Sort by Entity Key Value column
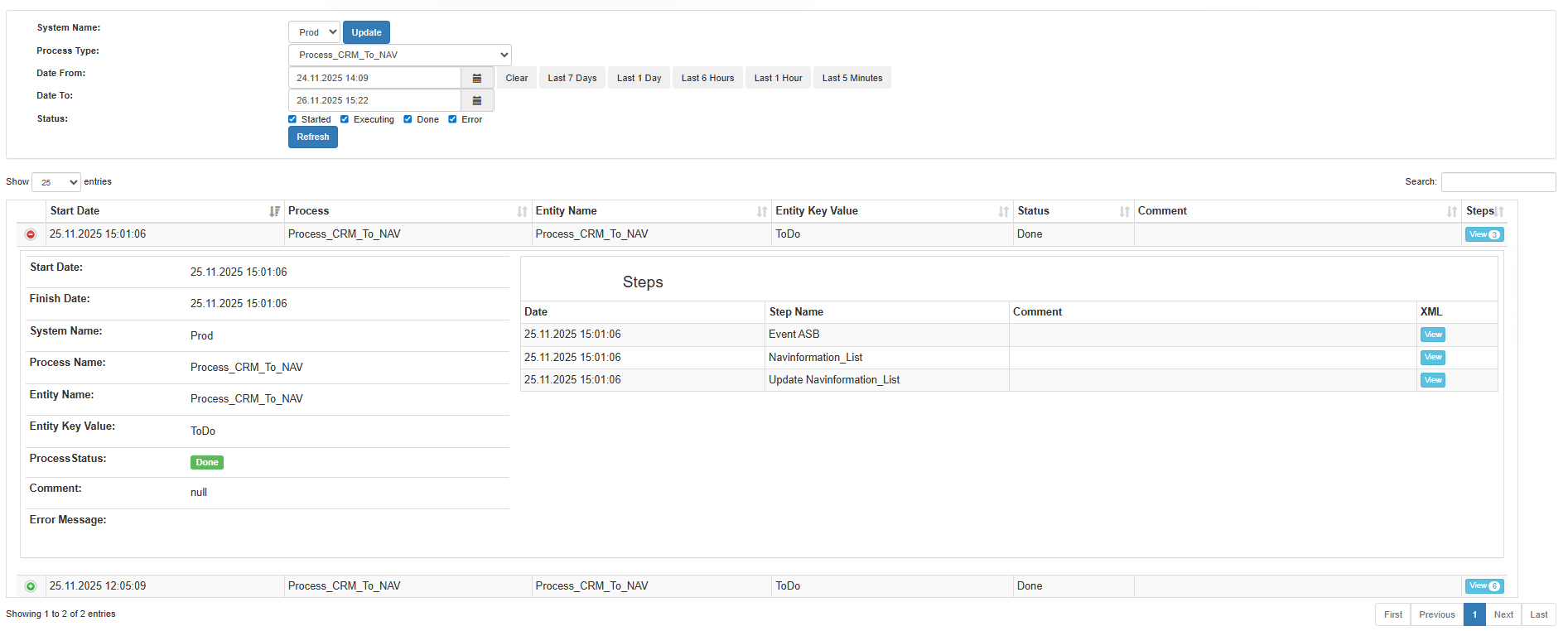 (x=892, y=211)
